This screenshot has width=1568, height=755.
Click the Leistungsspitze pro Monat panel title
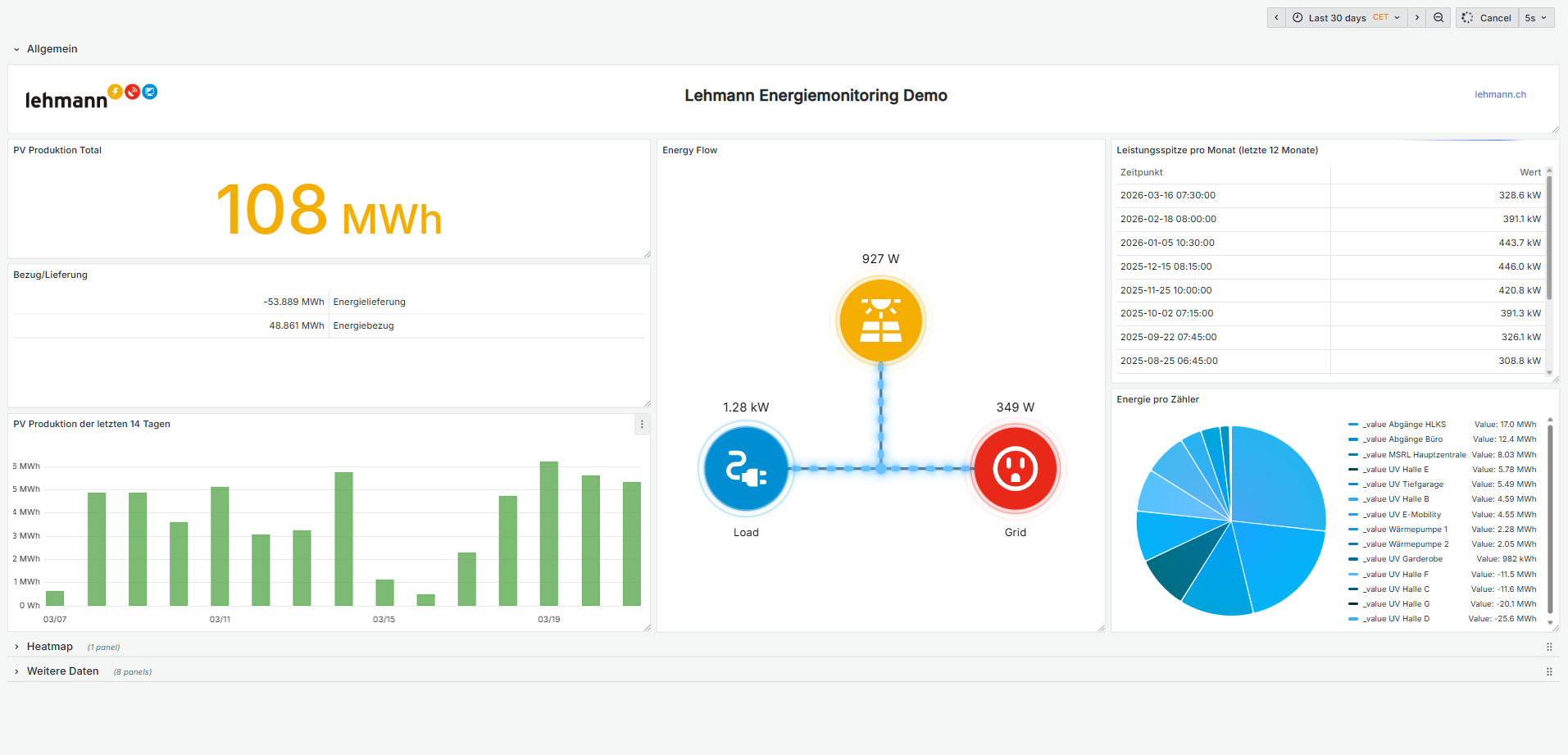click(1217, 150)
